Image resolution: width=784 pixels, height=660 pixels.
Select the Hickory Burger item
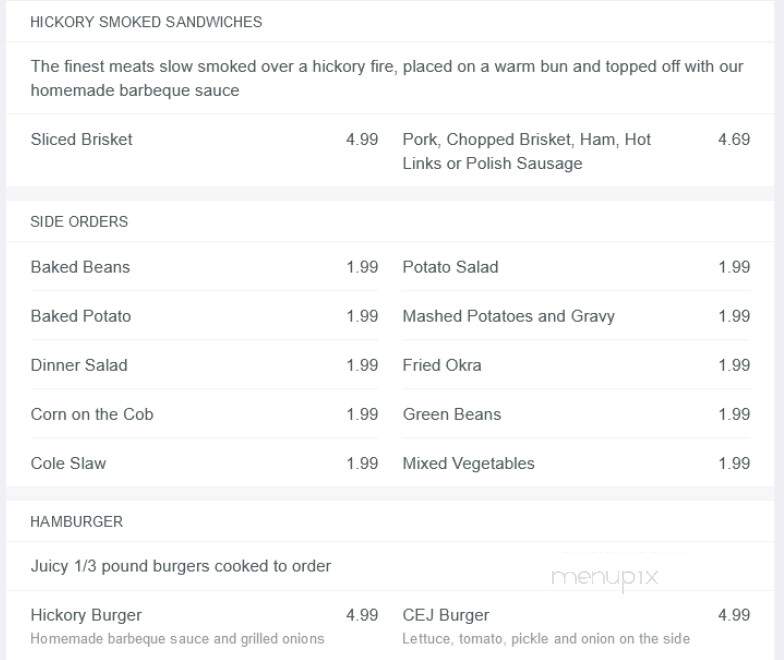coord(86,615)
